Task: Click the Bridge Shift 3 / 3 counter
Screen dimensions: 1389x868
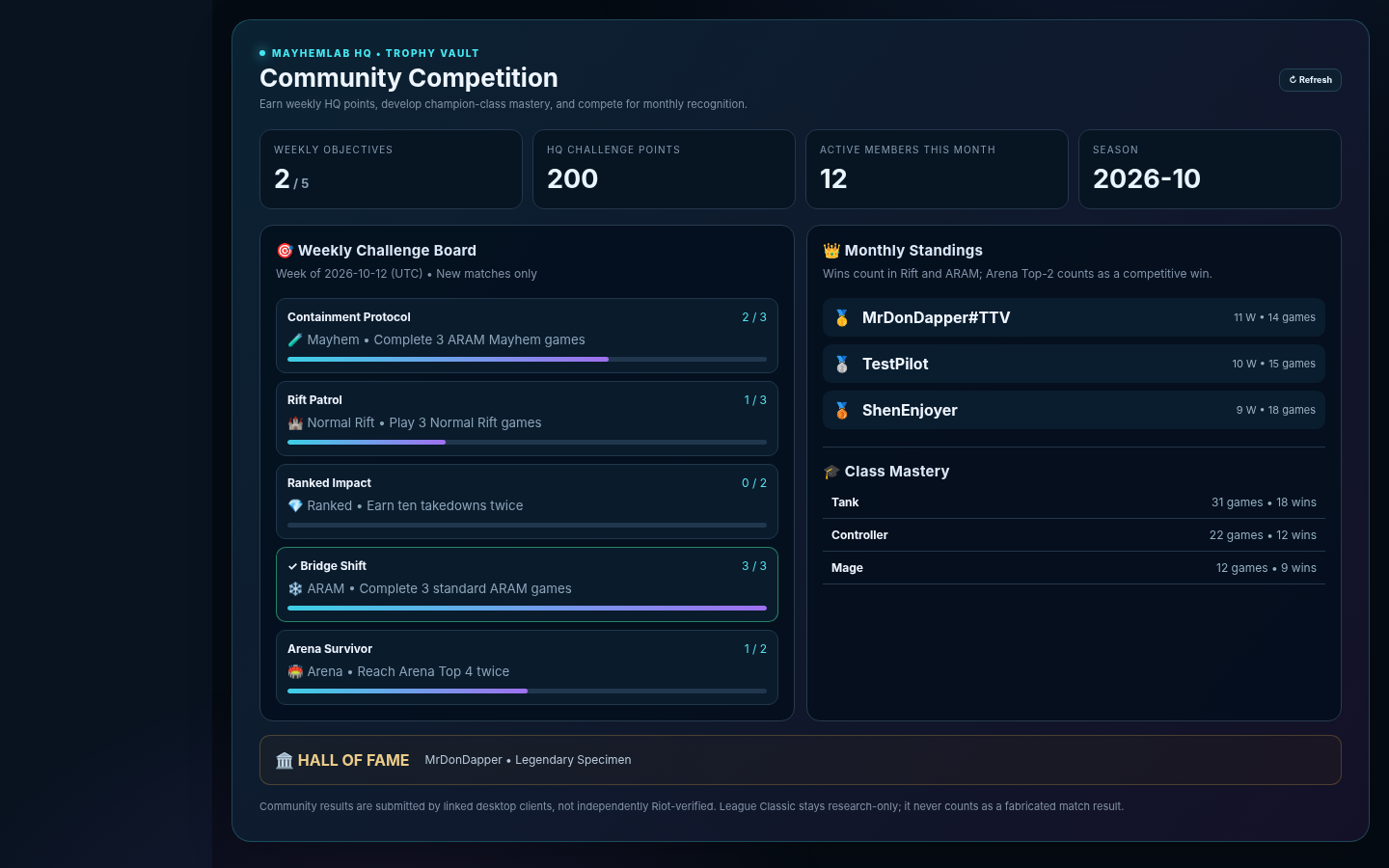Action: coord(754,566)
